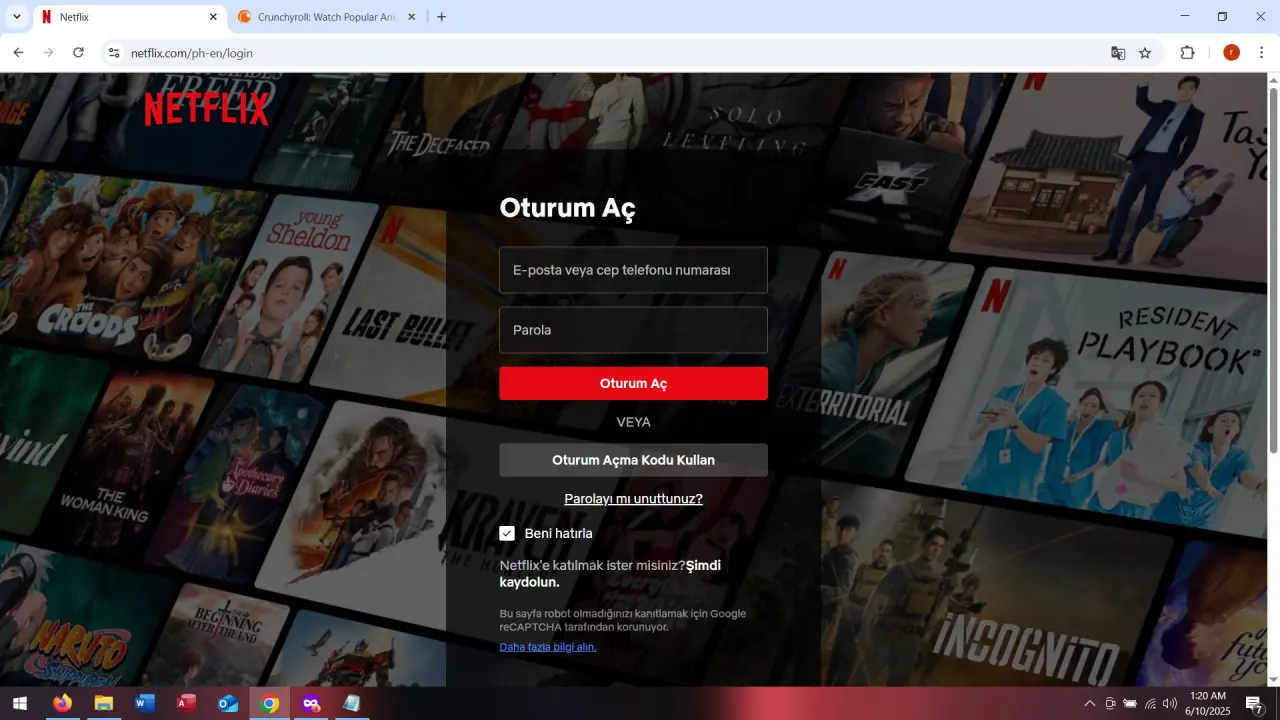Click the Google Translate icon
The width and height of the screenshot is (1280, 720).
(x=1118, y=53)
